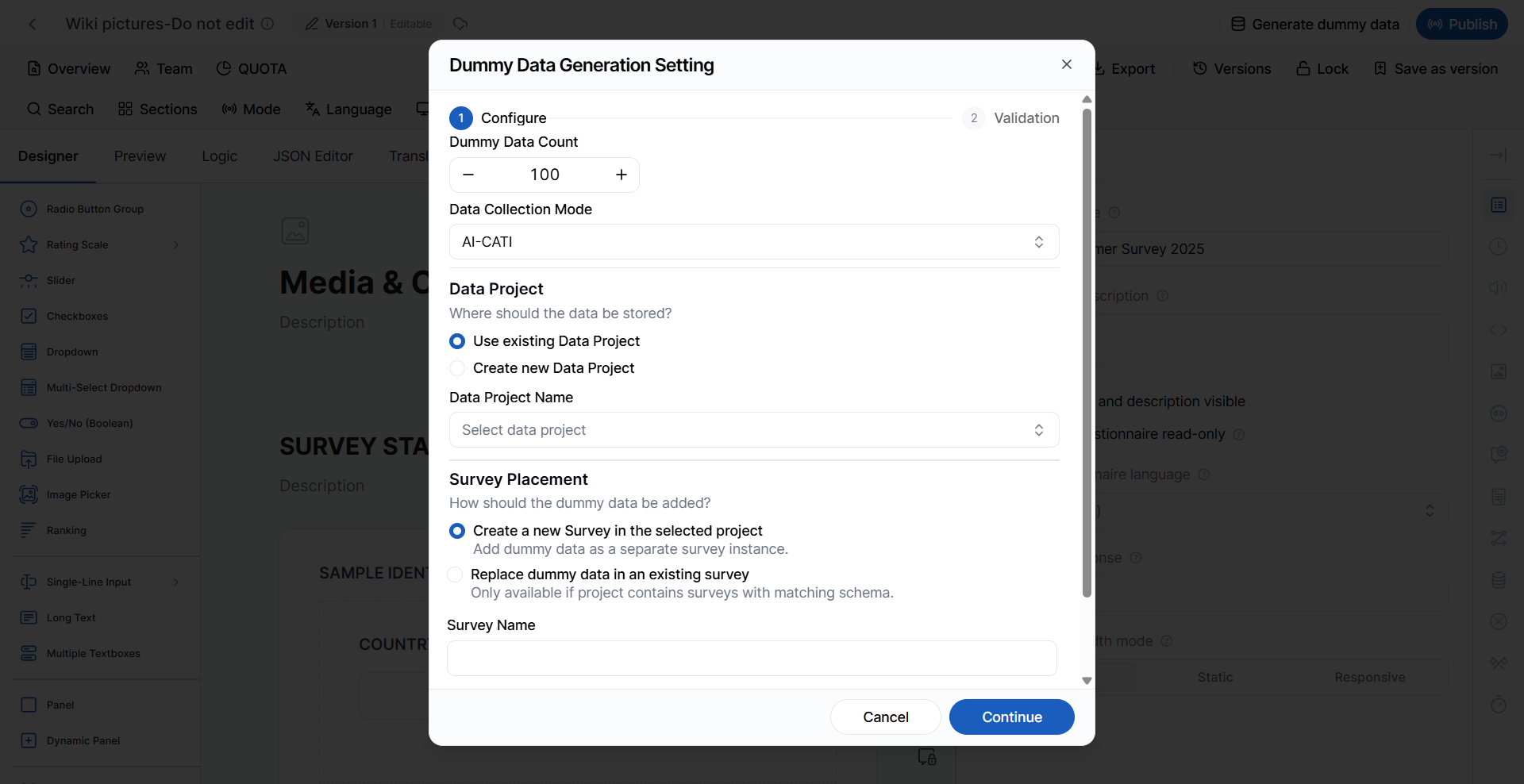Click the info icon beside survey title
The width and height of the screenshot is (1524, 784).
[x=267, y=24]
